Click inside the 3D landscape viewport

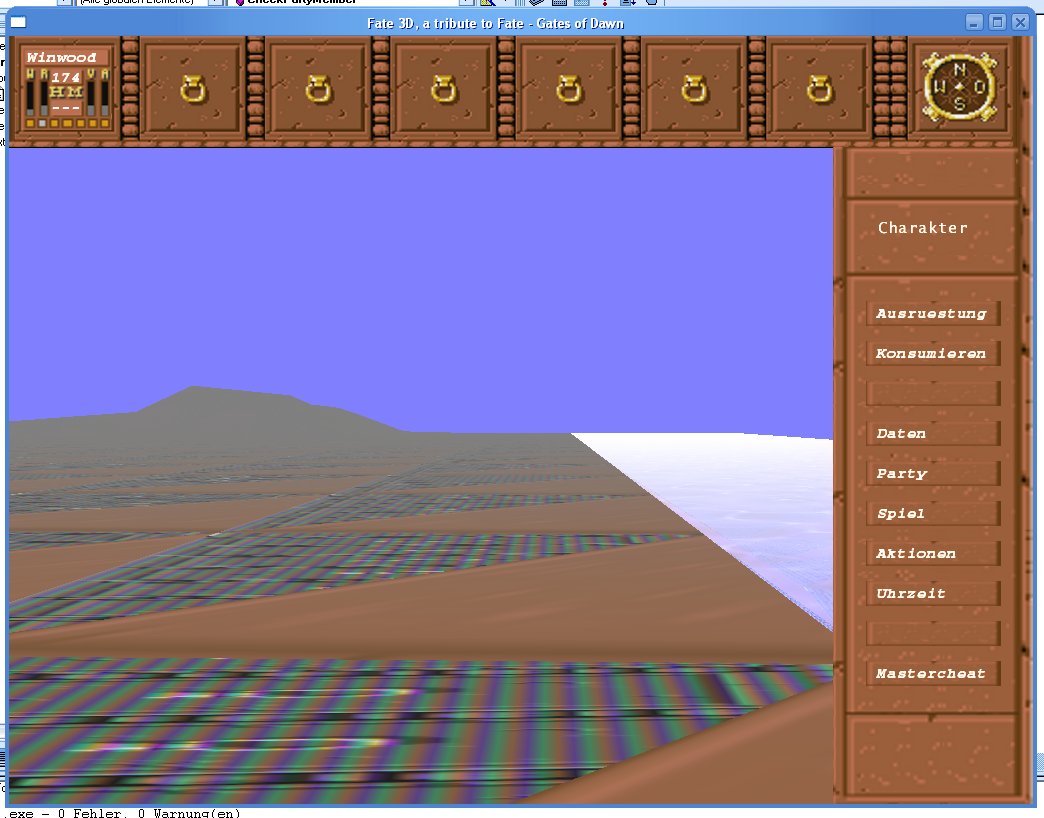[x=420, y=475]
